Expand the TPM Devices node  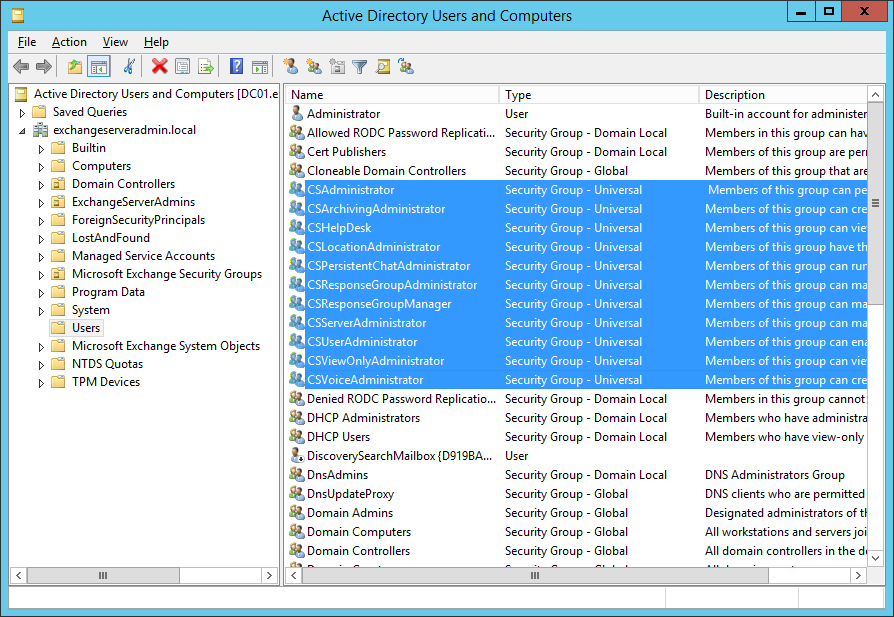(41, 383)
